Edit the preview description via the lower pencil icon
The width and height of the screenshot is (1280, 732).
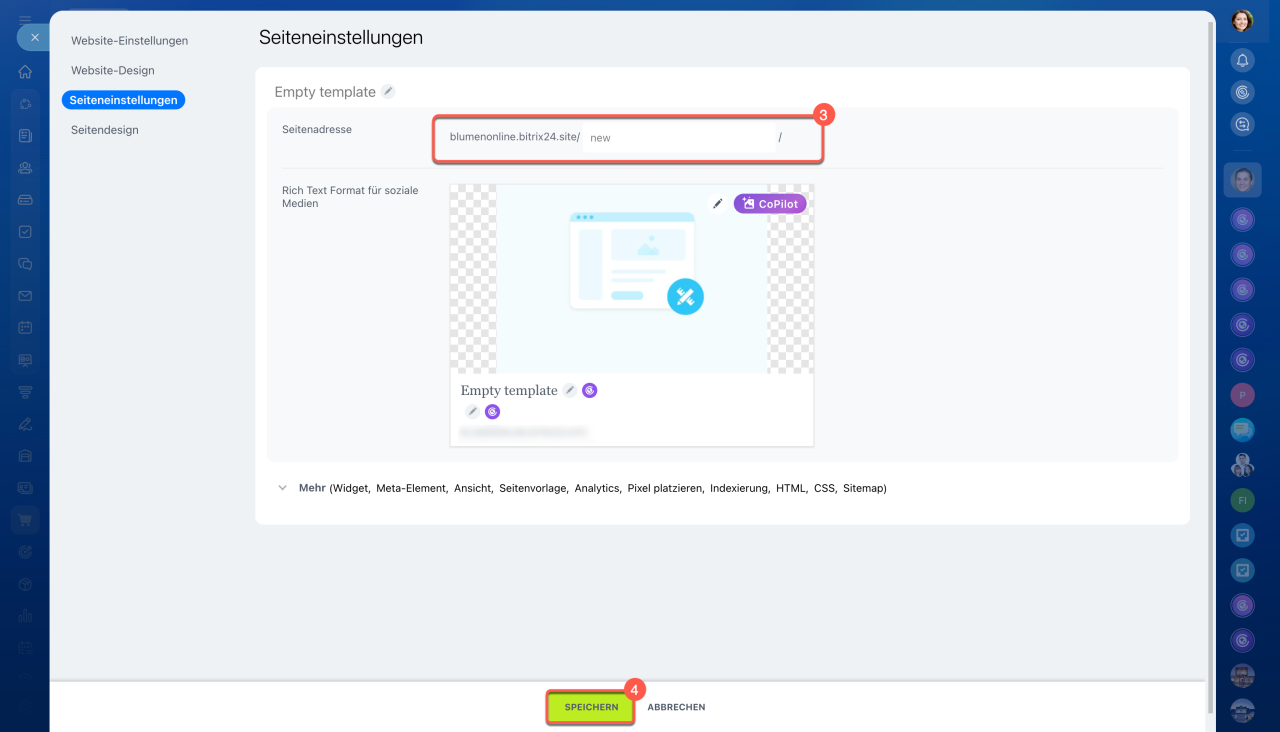click(x=472, y=412)
